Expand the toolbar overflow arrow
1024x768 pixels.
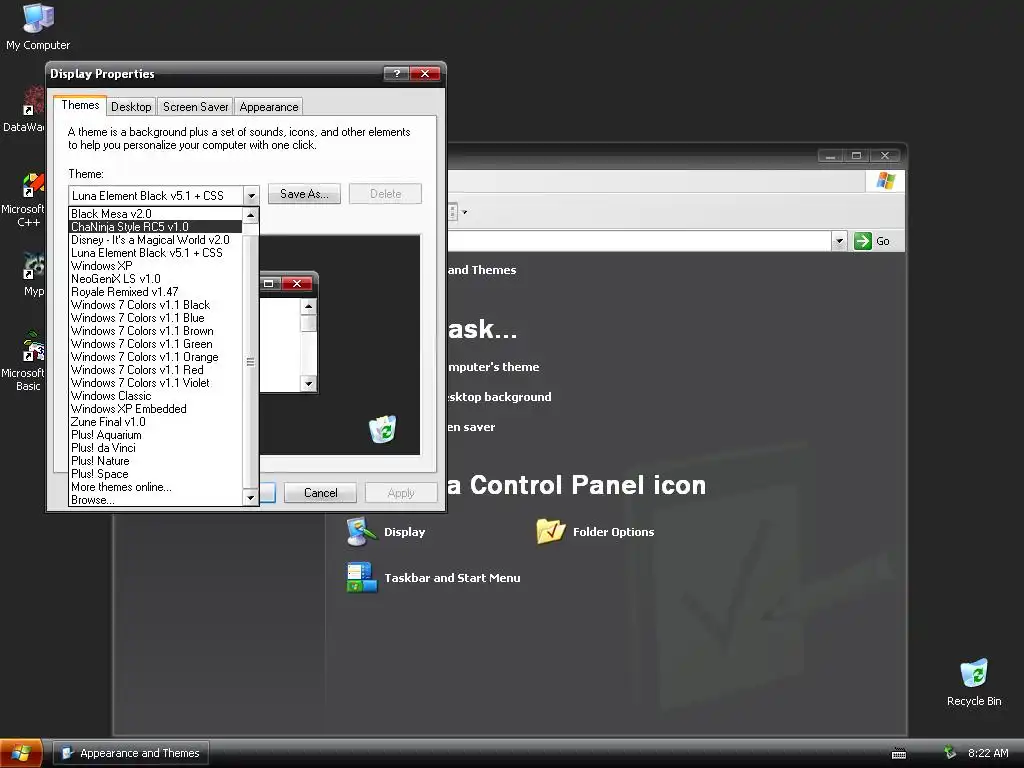[x=464, y=212]
